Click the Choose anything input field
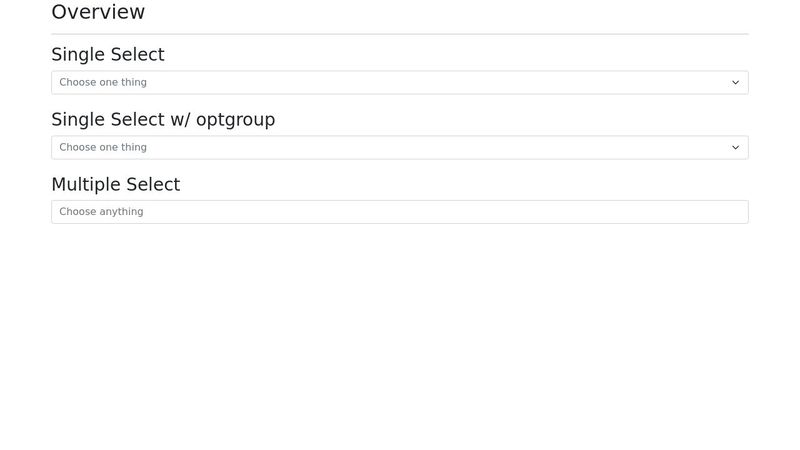 pos(399,212)
